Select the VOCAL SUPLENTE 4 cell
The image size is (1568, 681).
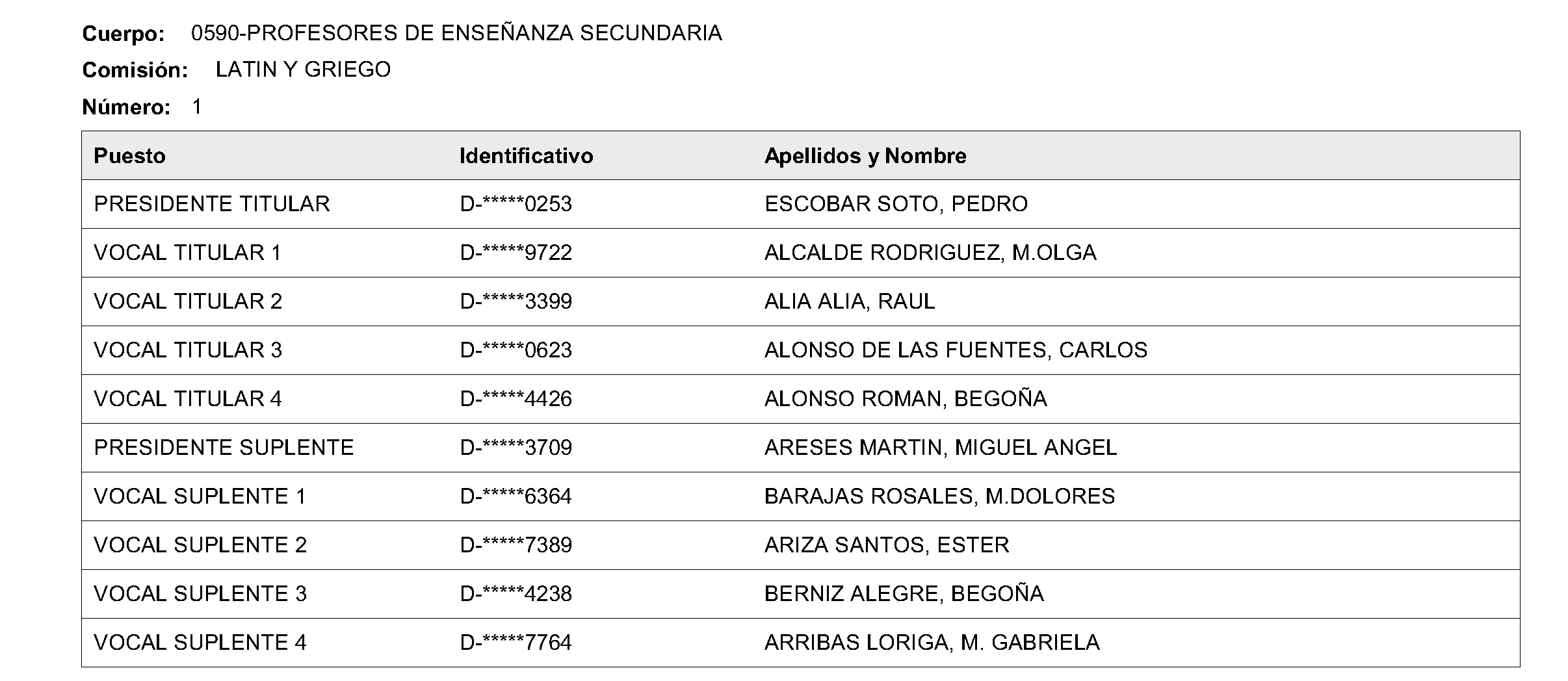[x=200, y=643]
